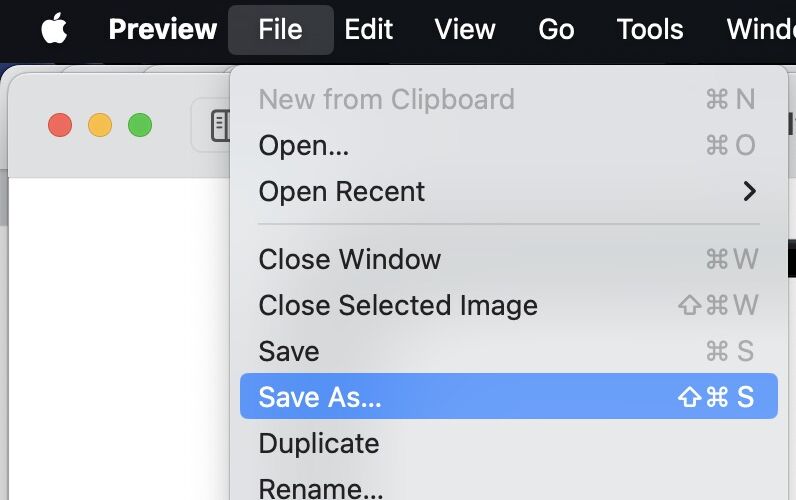Image resolution: width=796 pixels, height=500 pixels.
Task: Open the Tools menu
Action: point(650,29)
